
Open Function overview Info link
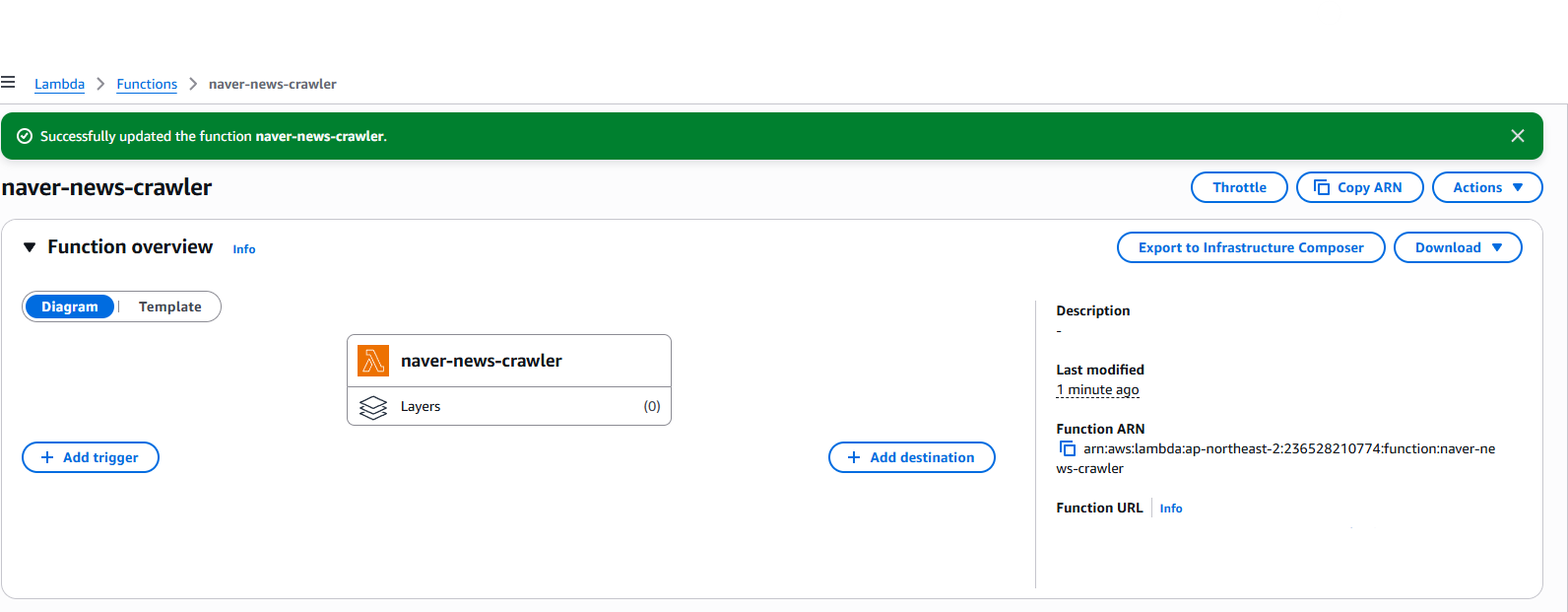coord(244,249)
